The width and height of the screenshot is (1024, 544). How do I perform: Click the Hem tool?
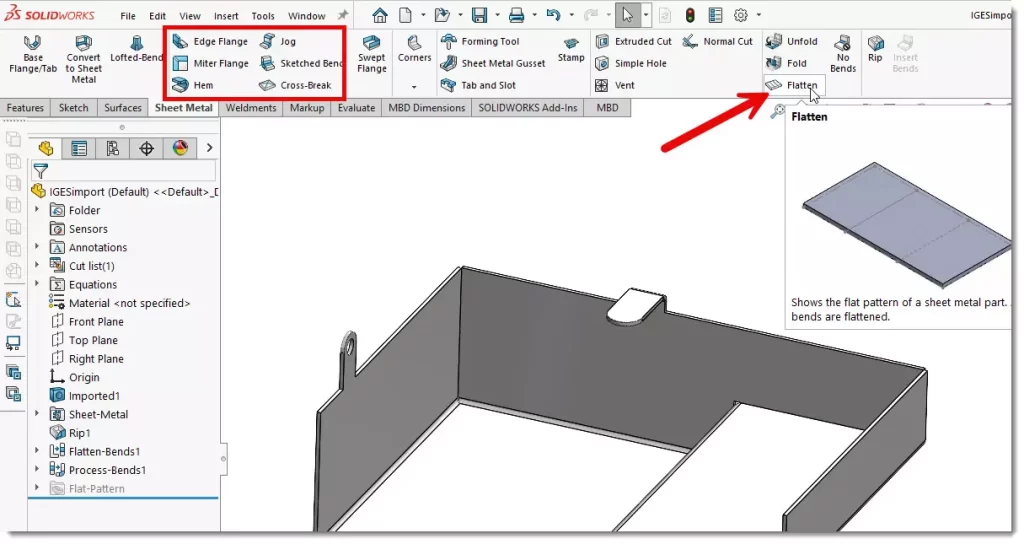193,85
